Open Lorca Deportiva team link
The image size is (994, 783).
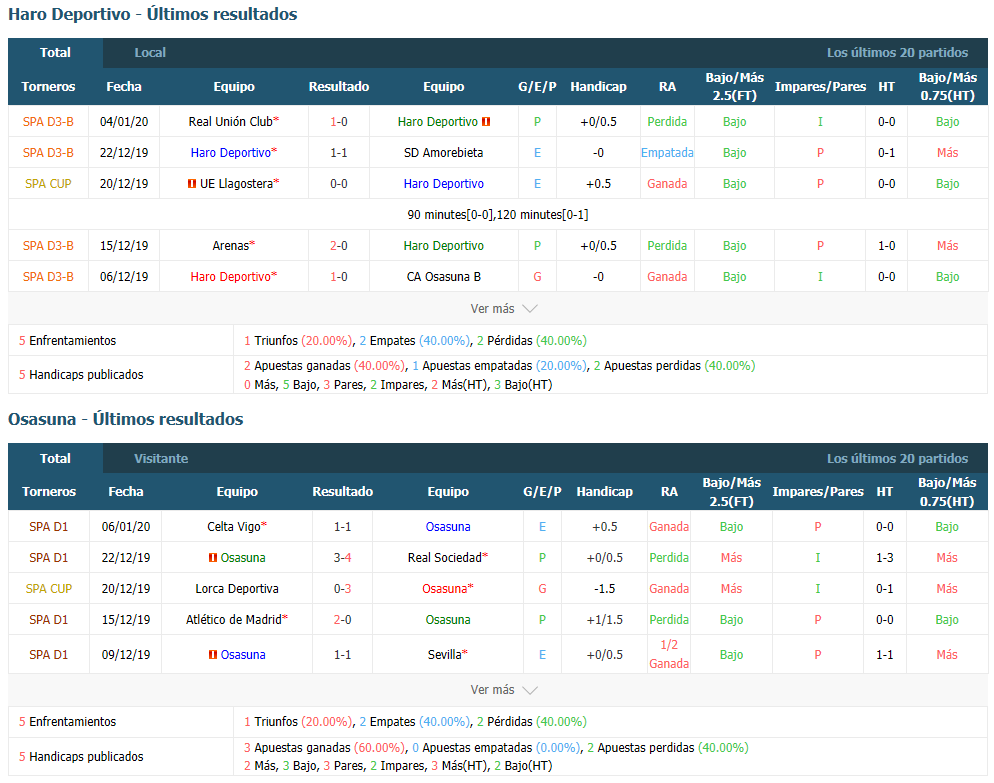click(236, 589)
